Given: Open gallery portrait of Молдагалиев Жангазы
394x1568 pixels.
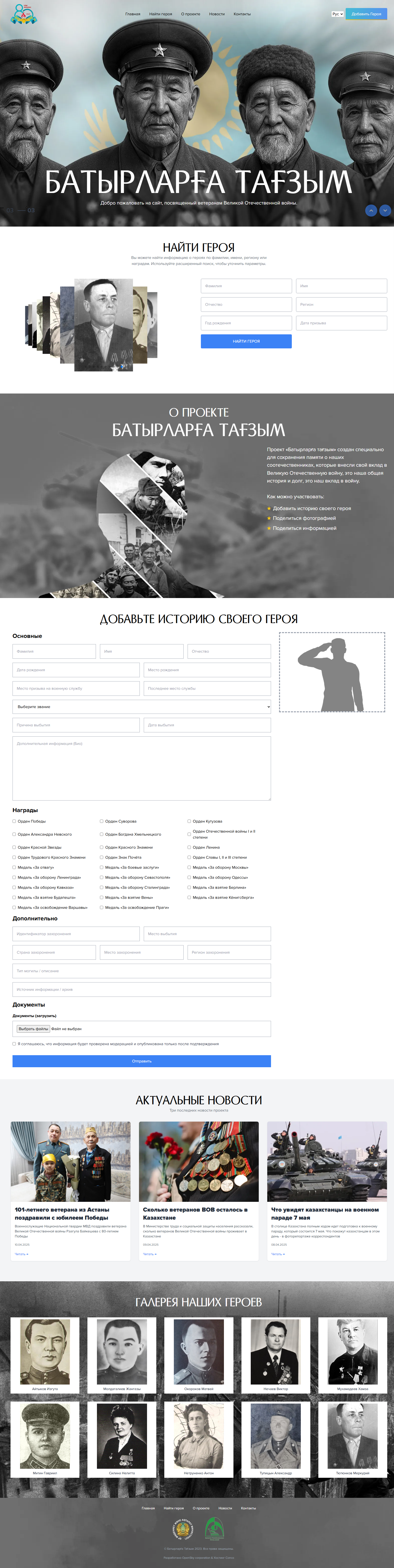Looking at the screenshot, I should pos(121,1352).
